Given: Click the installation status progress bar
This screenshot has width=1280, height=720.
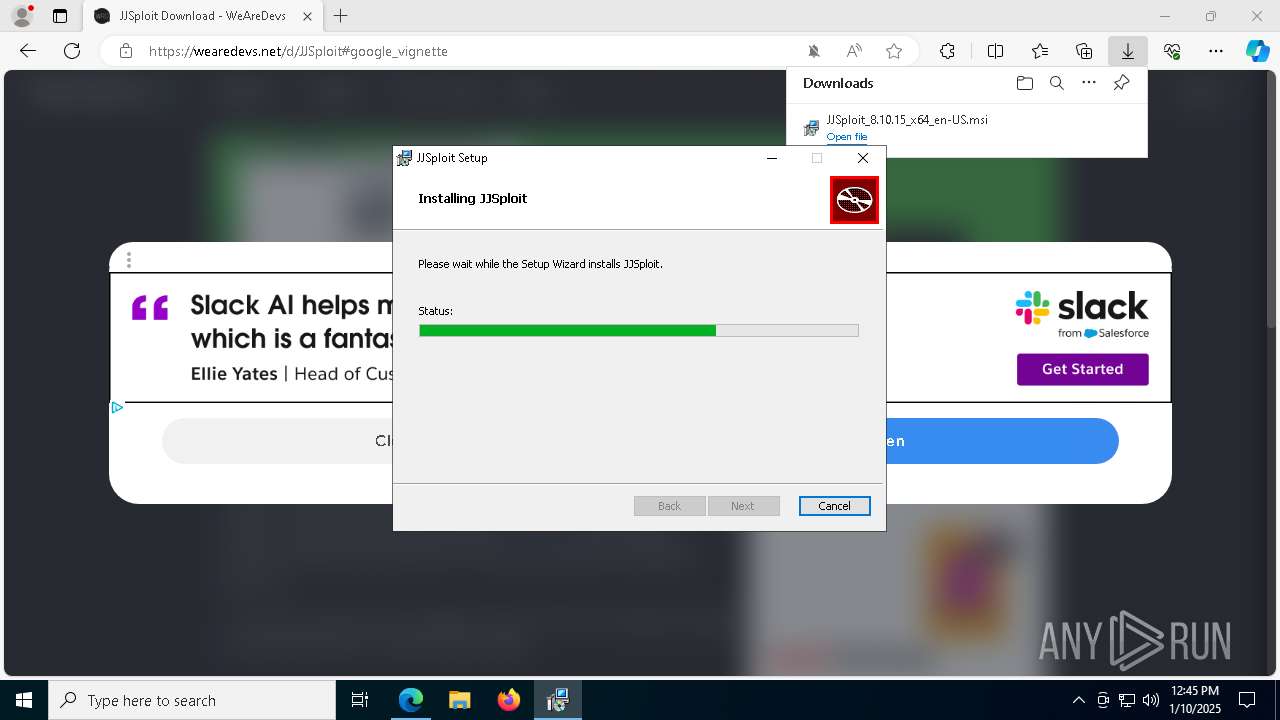Looking at the screenshot, I should point(638,330).
